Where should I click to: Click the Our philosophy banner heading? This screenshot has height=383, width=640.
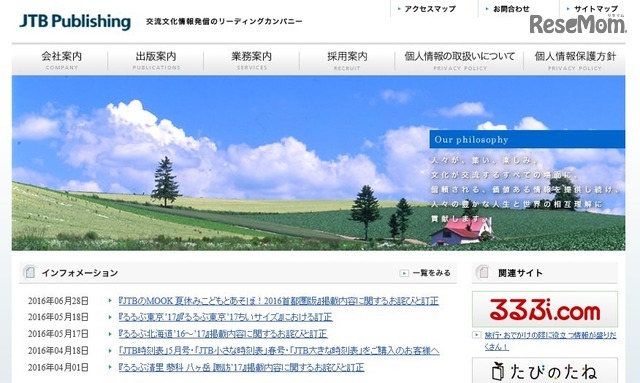click(527, 139)
